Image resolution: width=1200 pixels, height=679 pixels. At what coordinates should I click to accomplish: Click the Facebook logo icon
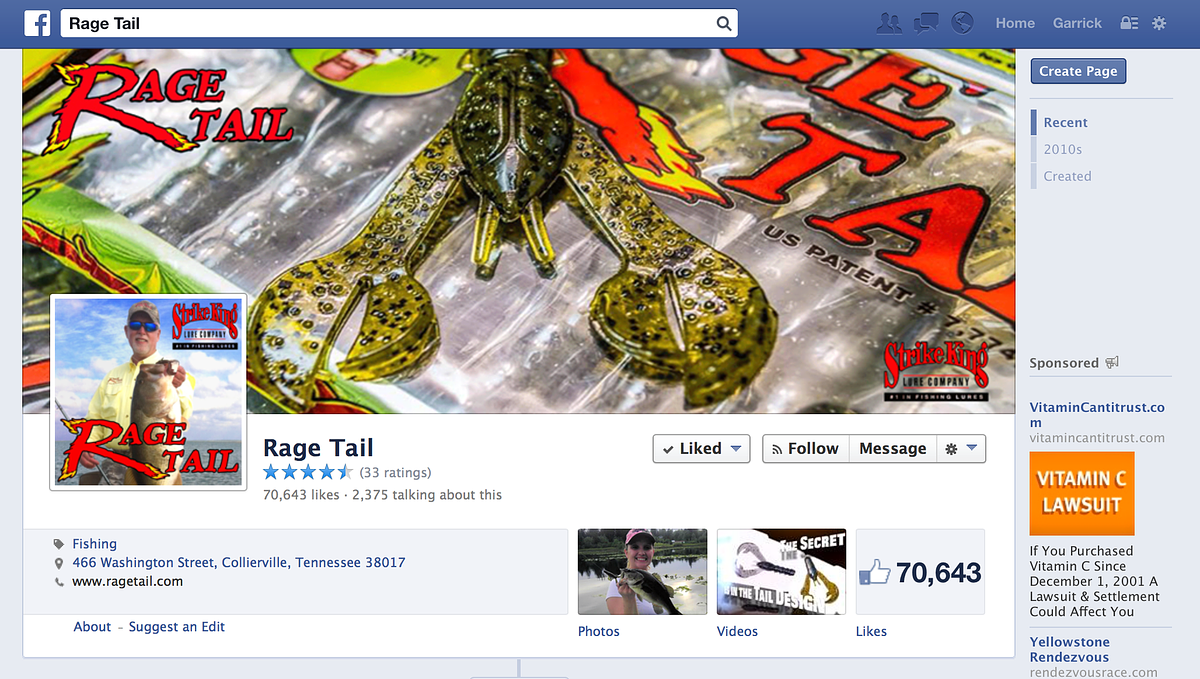(x=37, y=23)
